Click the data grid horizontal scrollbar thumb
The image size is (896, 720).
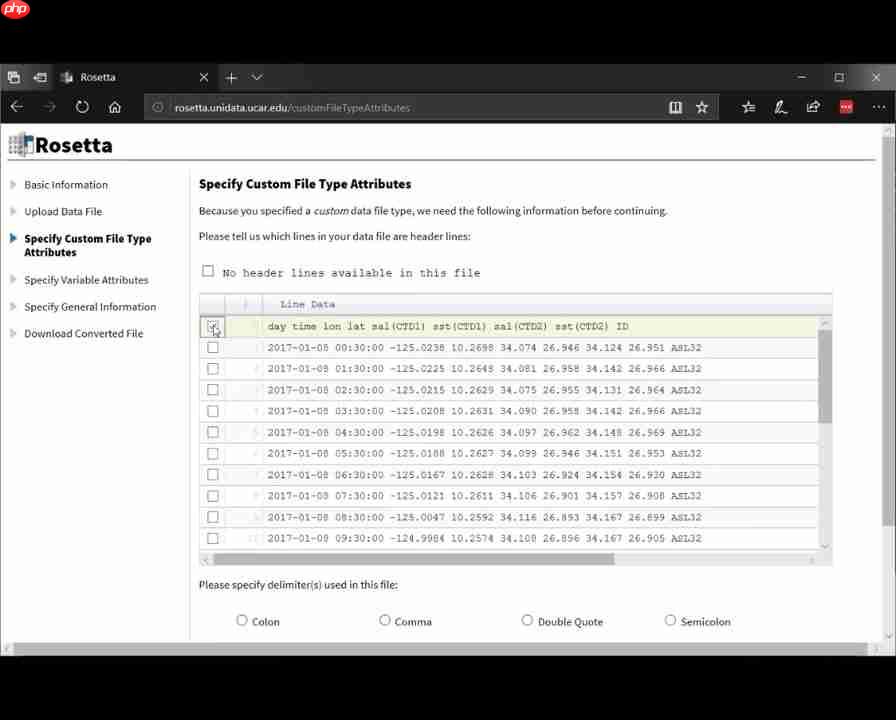[414, 559]
